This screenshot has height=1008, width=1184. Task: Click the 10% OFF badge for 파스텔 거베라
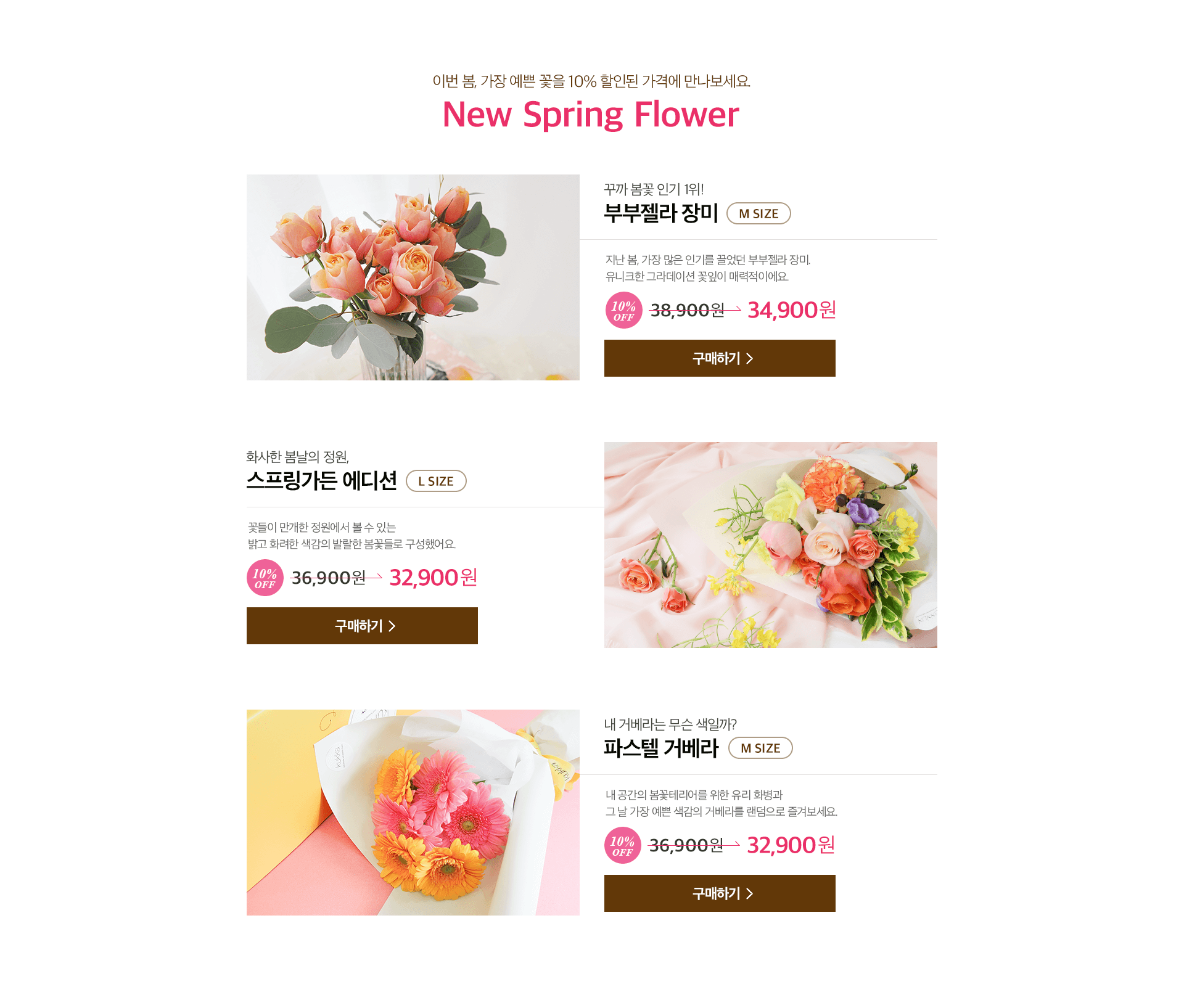623,845
